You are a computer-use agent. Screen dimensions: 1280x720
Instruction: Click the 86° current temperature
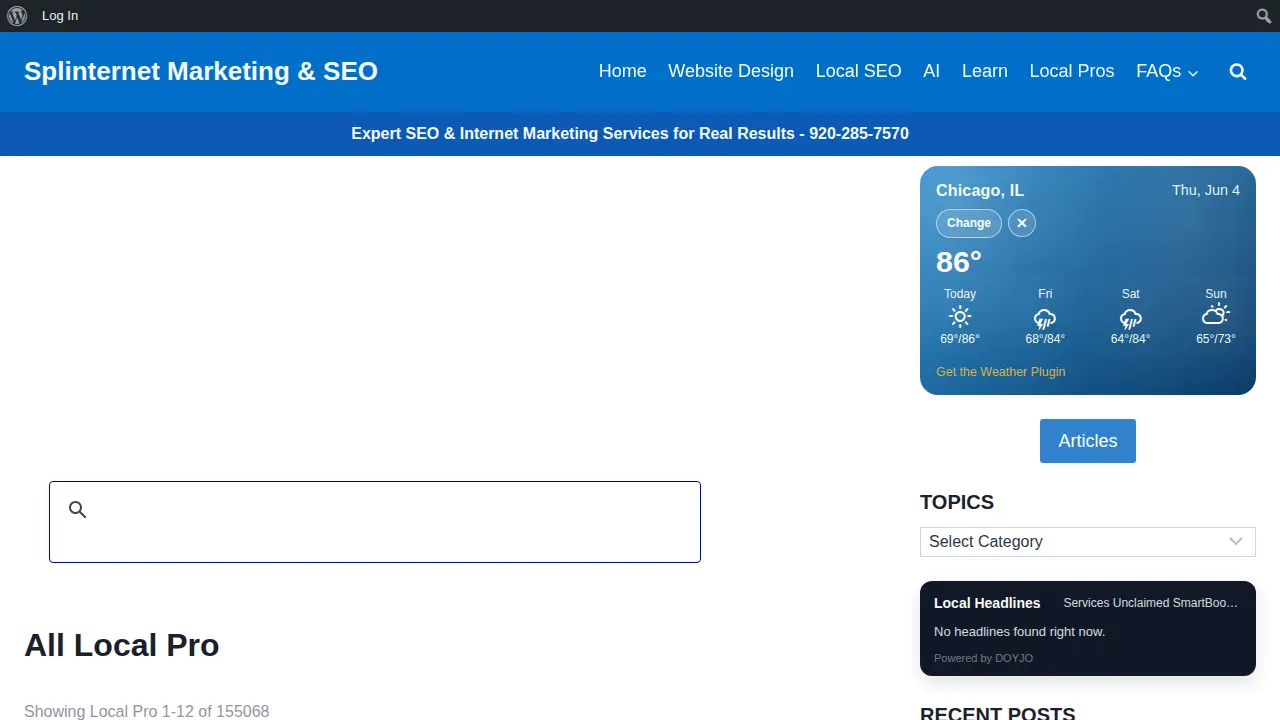pos(959,262)
